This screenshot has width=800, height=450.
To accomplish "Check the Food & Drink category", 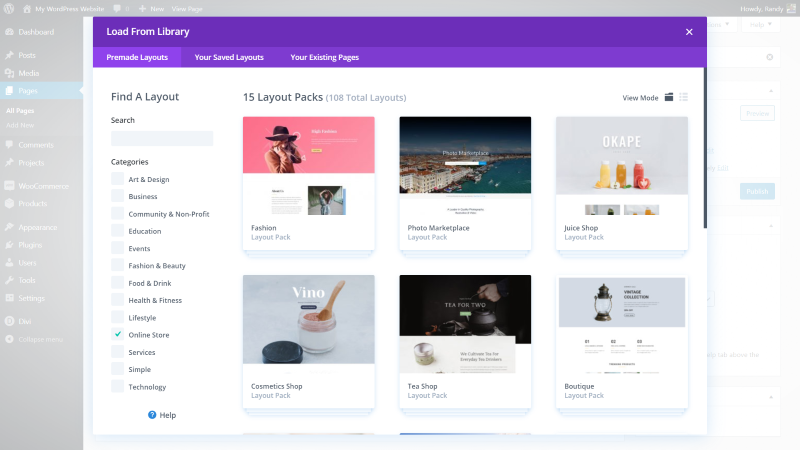I will coord(117,283).
